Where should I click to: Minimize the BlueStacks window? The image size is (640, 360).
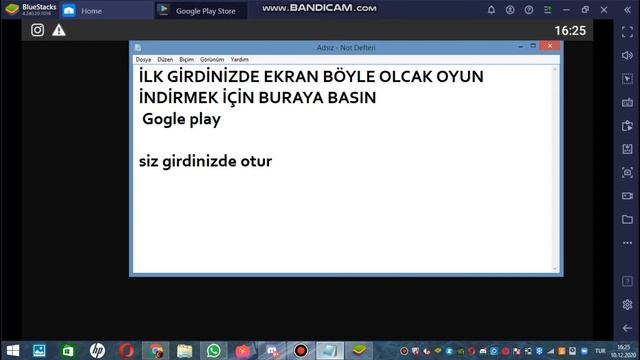click(566, 10)
